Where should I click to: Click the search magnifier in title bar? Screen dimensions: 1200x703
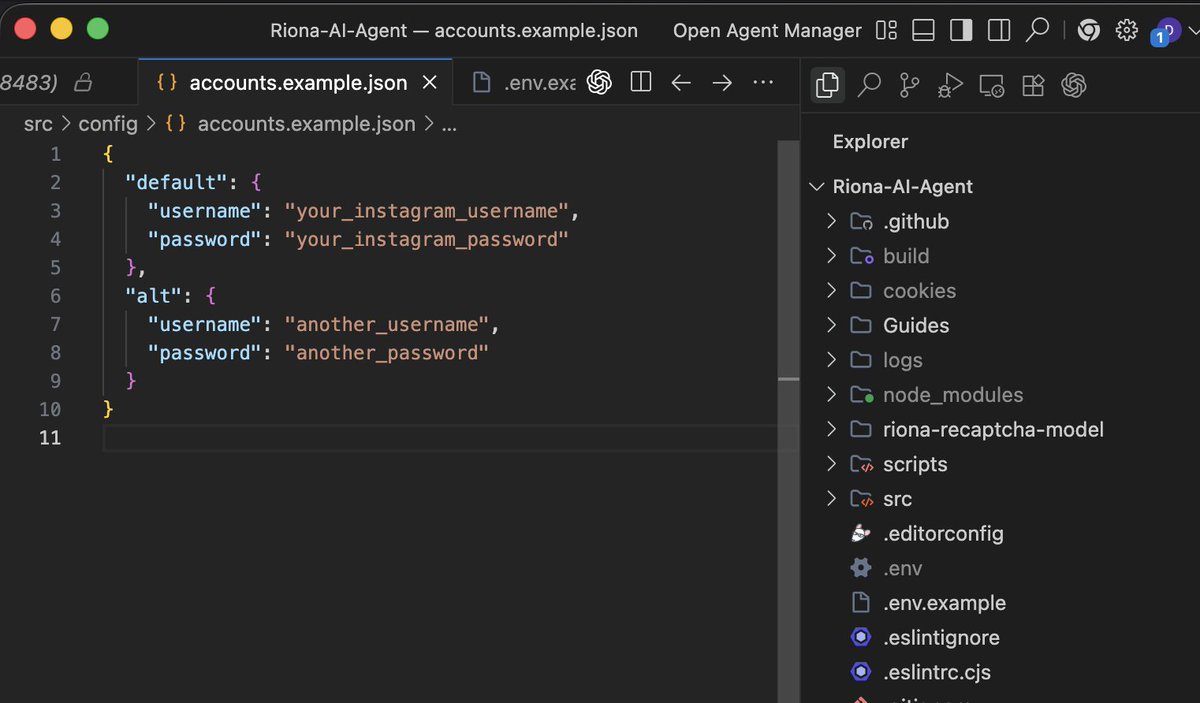coord(1037,30)
